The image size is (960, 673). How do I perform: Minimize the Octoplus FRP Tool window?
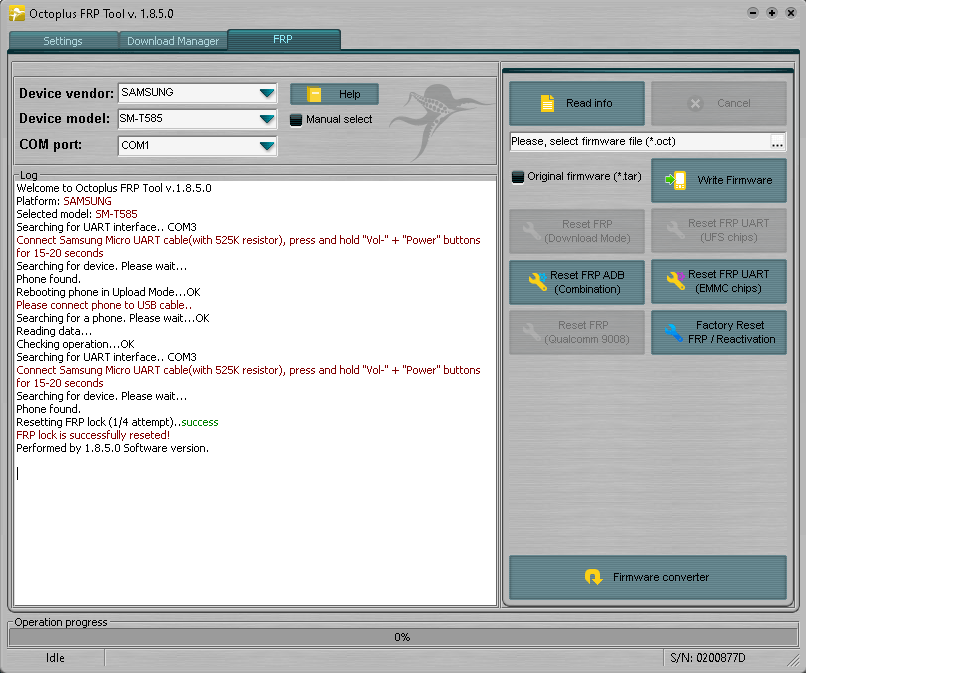(x=753, y=13)
